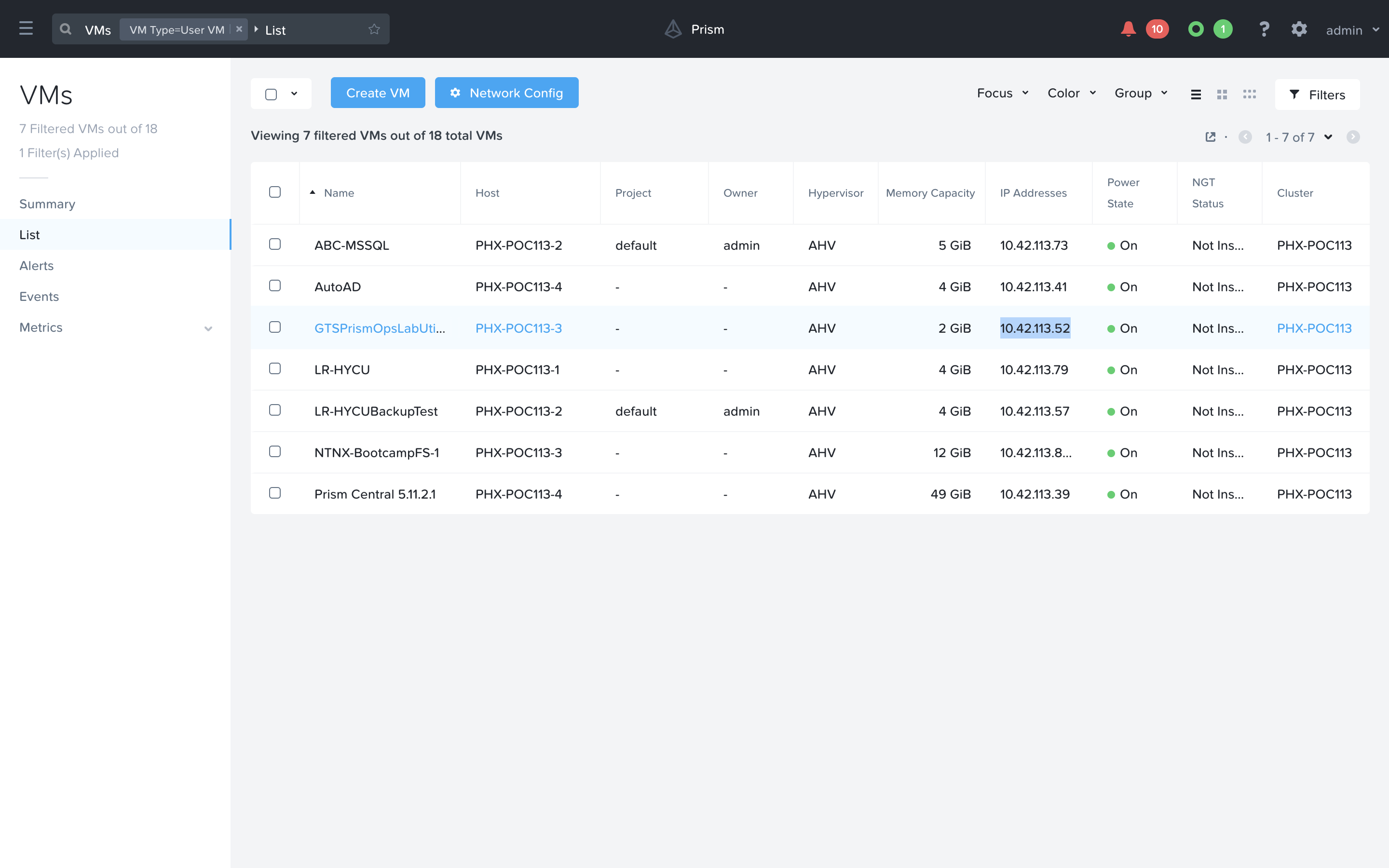Screen dimensions: 1389x868
Task: Open the blue PHX-POC113 cluster link
Action: point(1314,328)
